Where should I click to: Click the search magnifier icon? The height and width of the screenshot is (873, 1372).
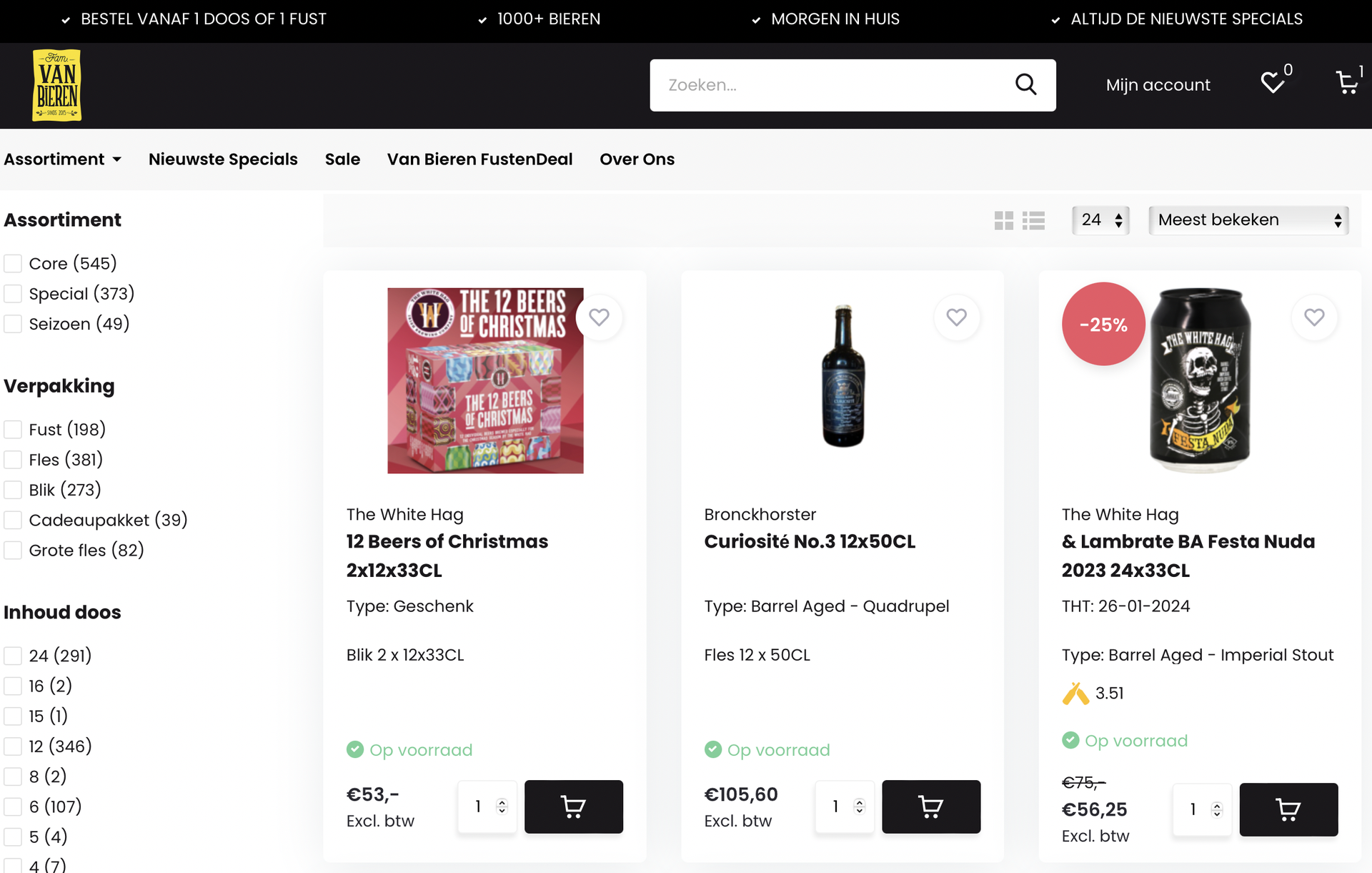1025,84
